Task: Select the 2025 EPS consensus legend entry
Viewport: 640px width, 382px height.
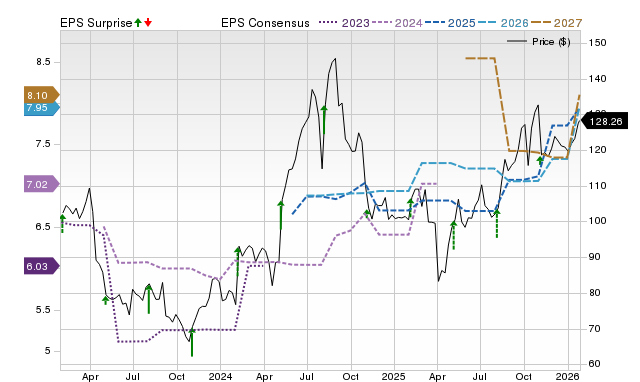Action: coord(450,23)
